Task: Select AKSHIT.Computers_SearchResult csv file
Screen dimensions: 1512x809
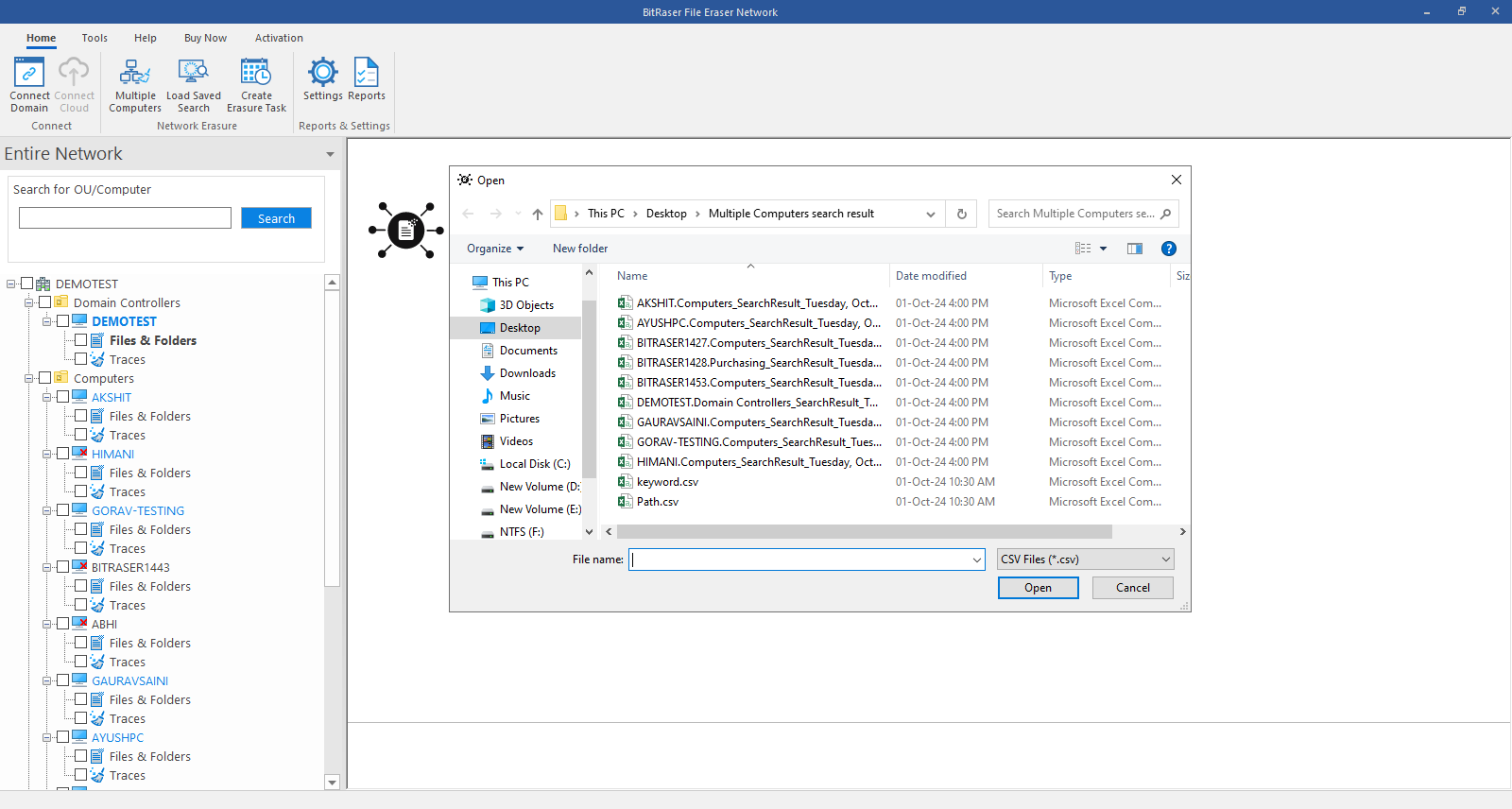Action: click(x=757, y=303)
